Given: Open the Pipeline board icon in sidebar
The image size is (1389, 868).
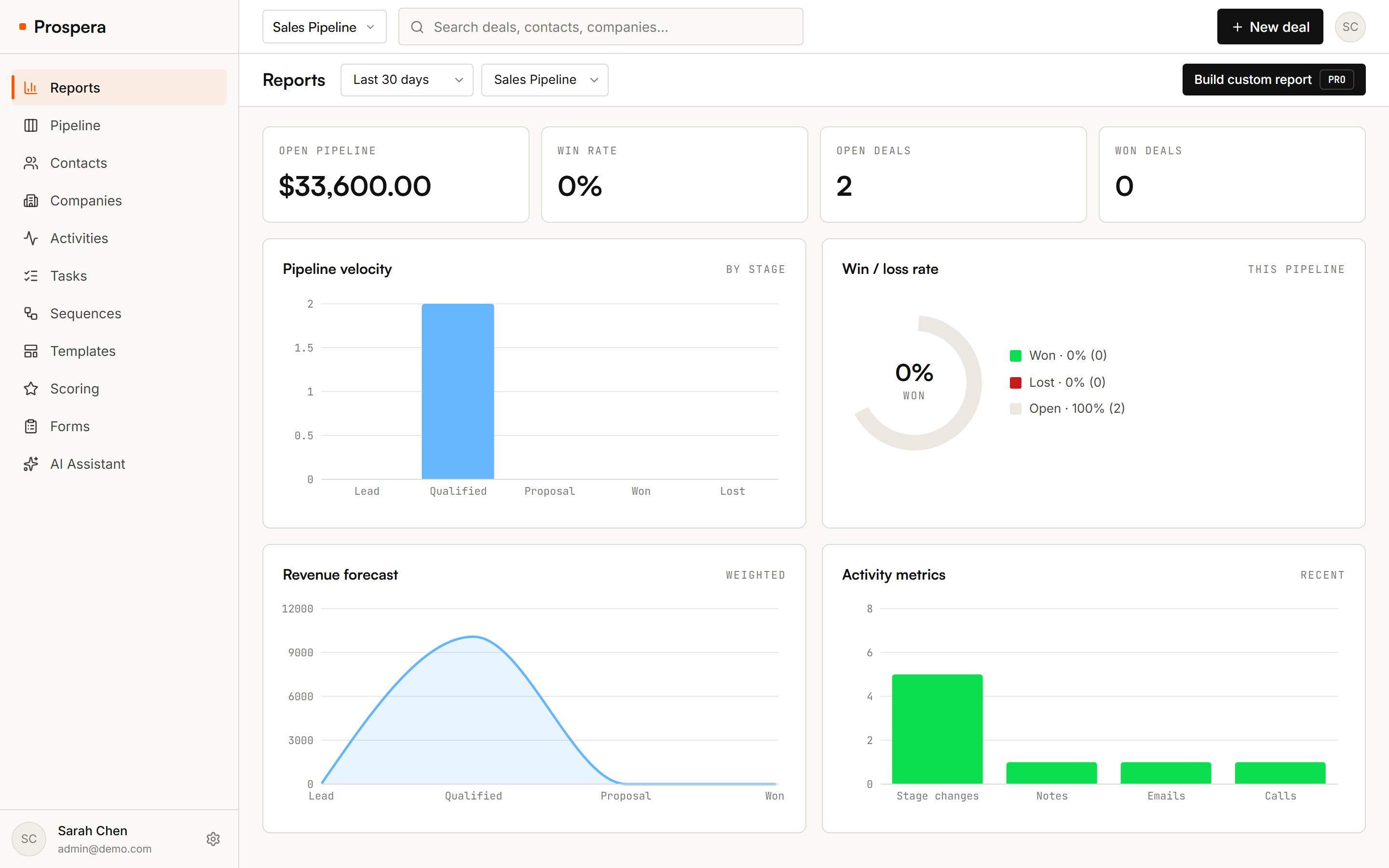Looking at the screenshot, I should click(x=31, y=125).
